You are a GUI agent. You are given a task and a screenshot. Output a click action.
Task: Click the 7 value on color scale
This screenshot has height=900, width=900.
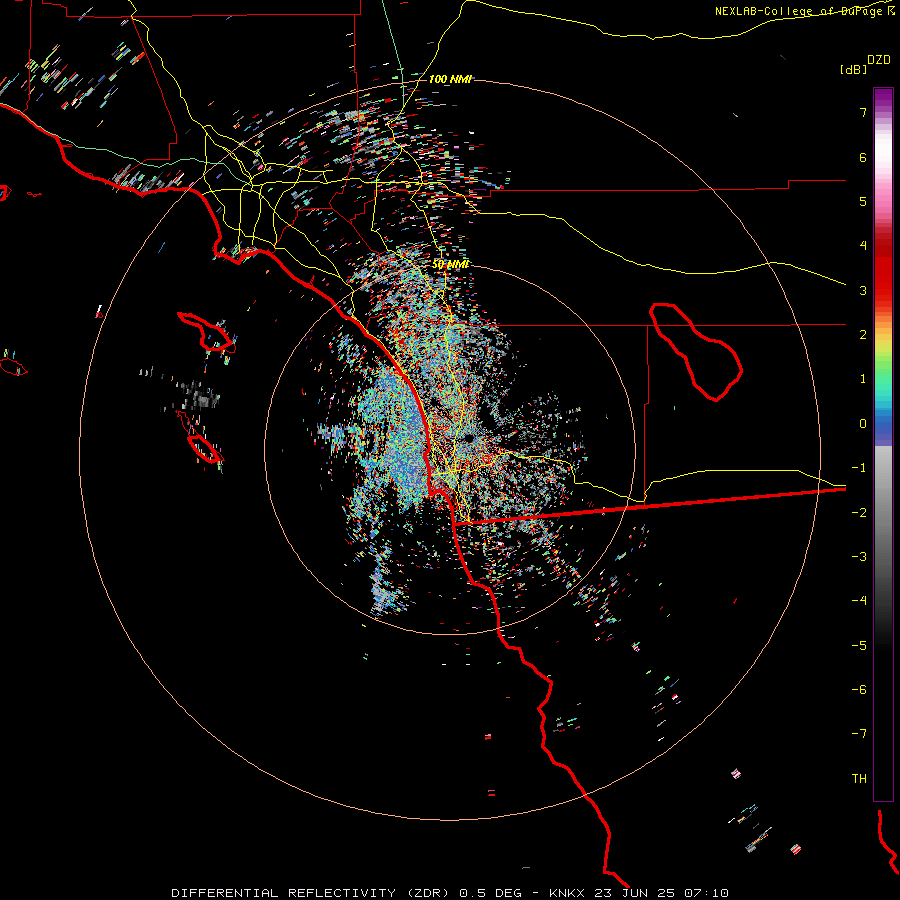tap(863, 113)
